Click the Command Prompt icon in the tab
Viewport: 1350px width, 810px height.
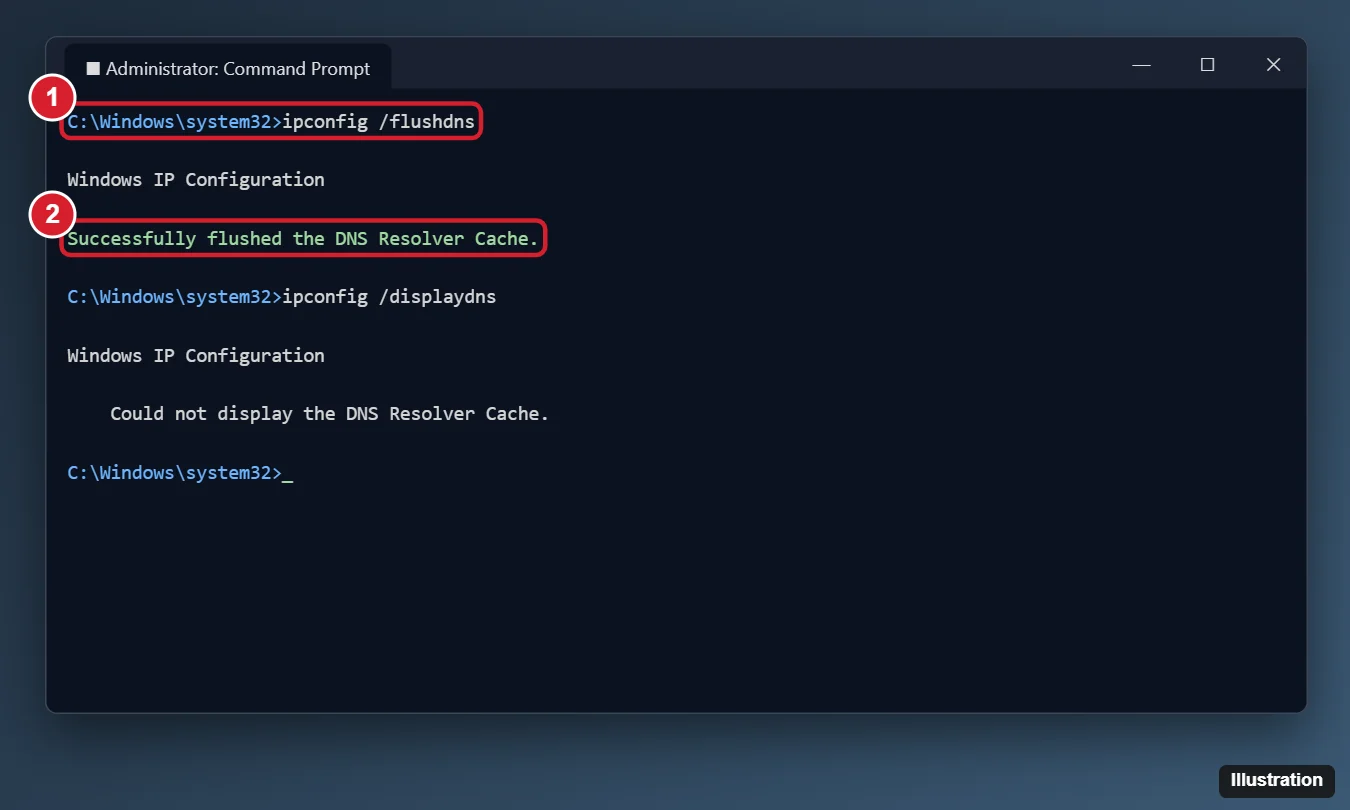click(93, 69)
